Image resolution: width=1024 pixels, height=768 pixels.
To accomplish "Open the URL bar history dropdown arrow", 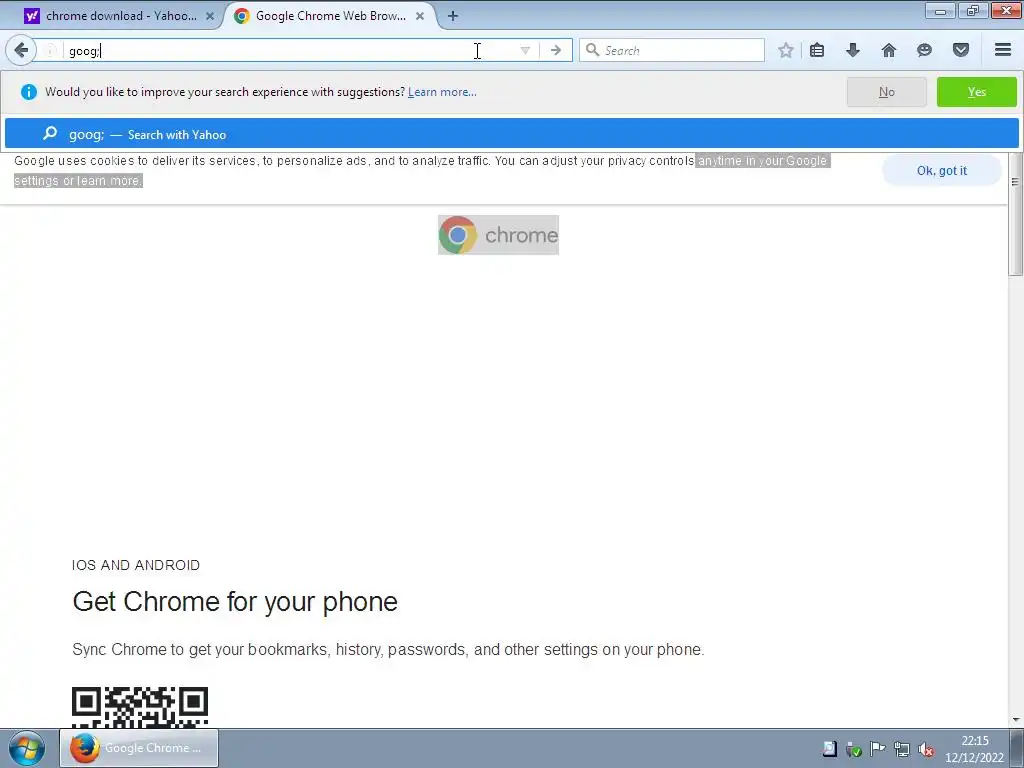I will pos(525,50).
